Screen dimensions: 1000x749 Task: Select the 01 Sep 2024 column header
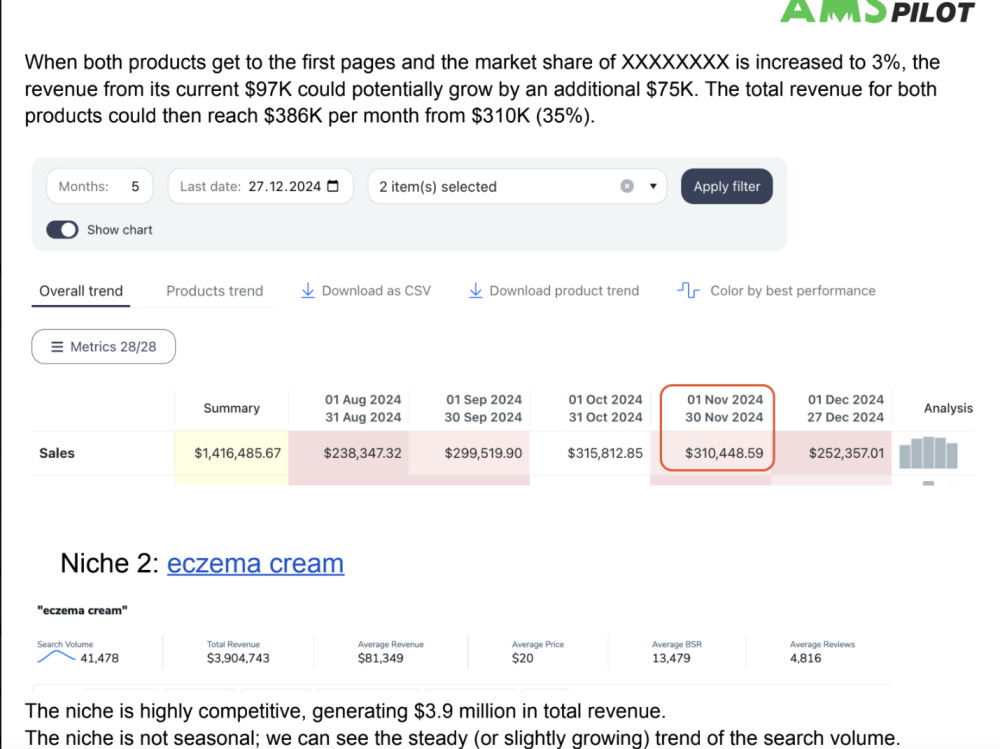tap(483, 408)
